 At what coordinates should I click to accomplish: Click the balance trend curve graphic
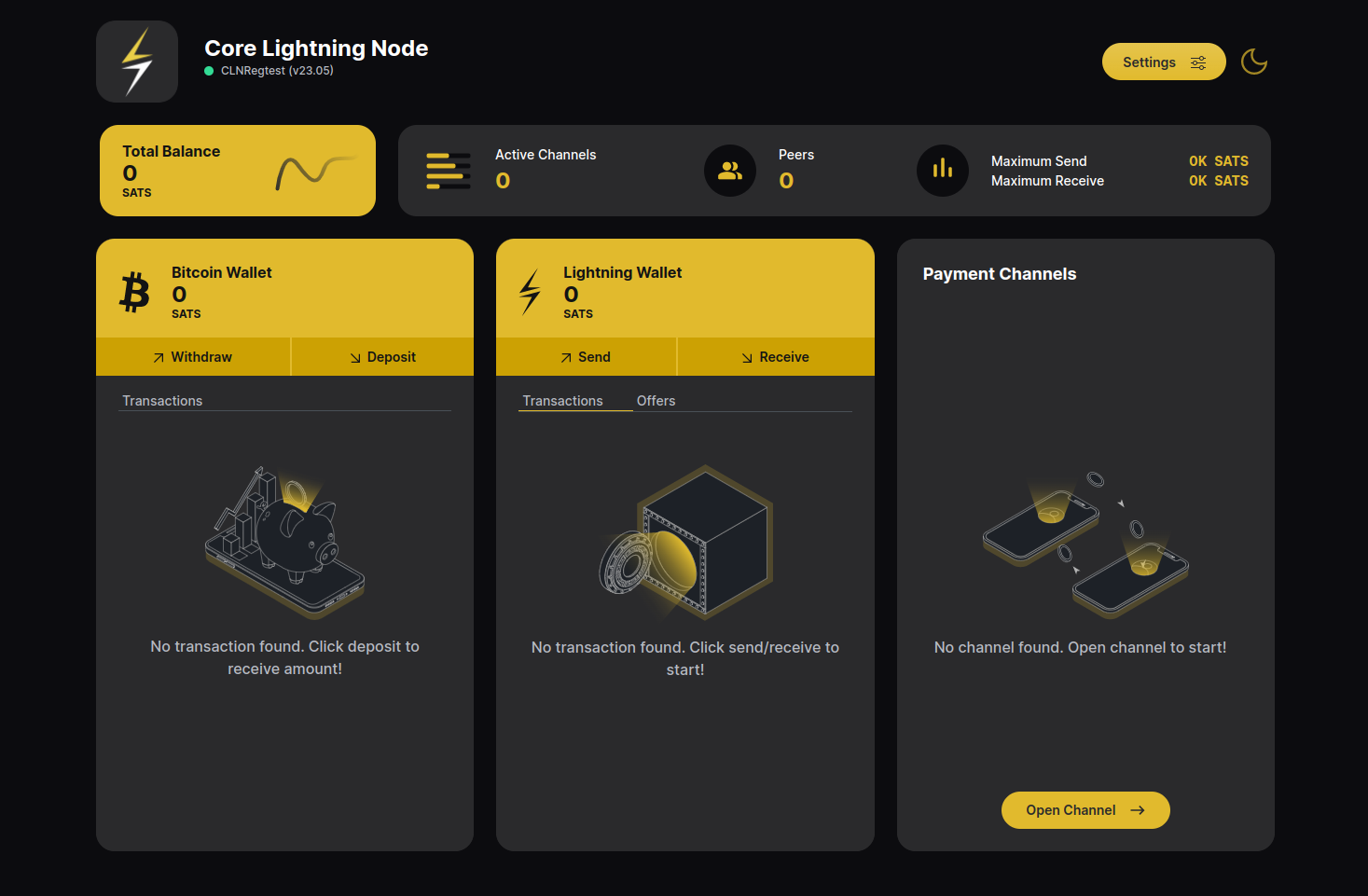coord(315,172)
